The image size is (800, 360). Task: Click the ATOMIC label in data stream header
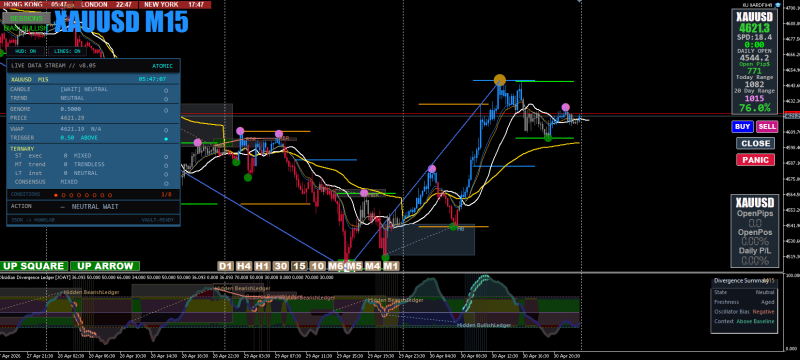[x=162, y=66]
